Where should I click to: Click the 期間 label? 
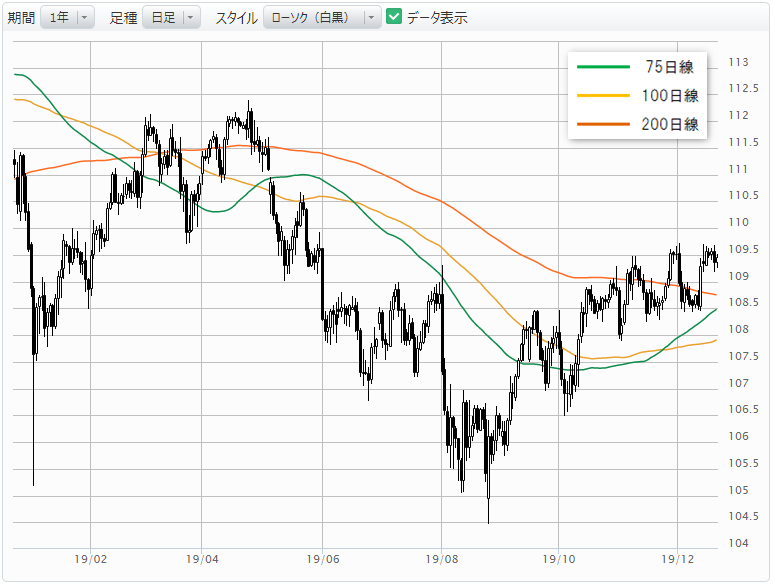(21, 18)
